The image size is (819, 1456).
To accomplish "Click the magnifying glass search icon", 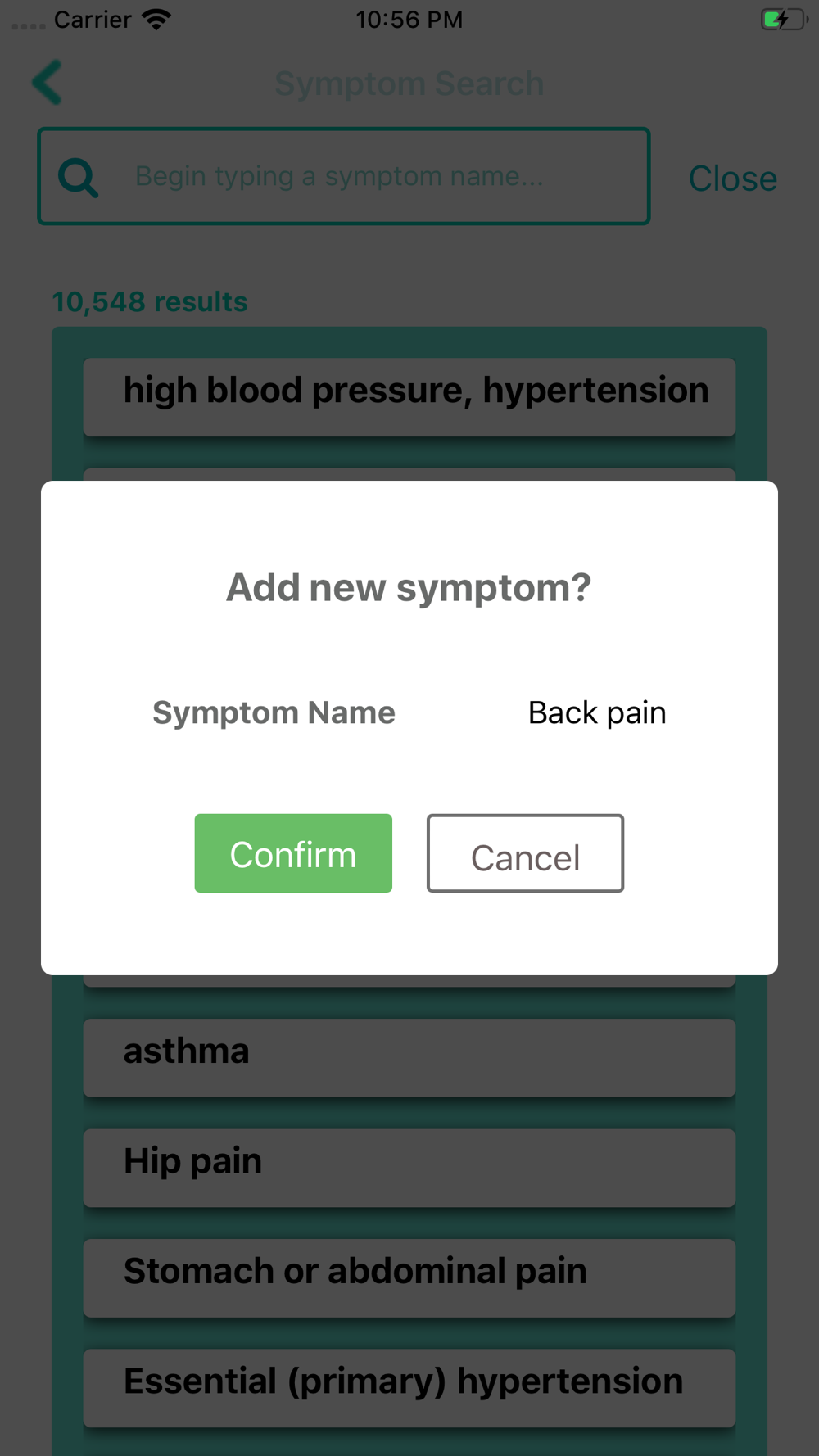I will (79, 177).
